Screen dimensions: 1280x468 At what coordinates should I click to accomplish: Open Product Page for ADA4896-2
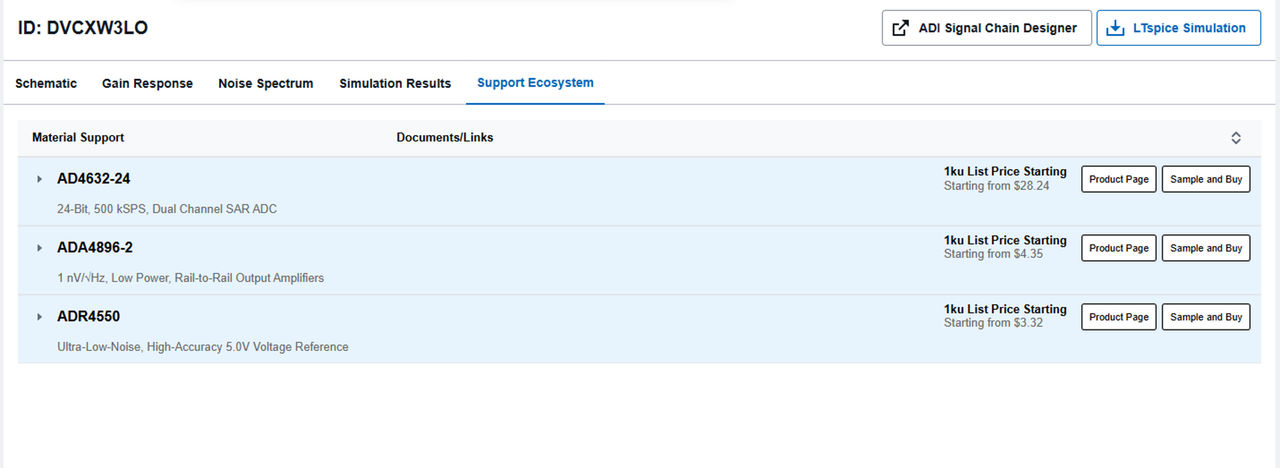1119,248
